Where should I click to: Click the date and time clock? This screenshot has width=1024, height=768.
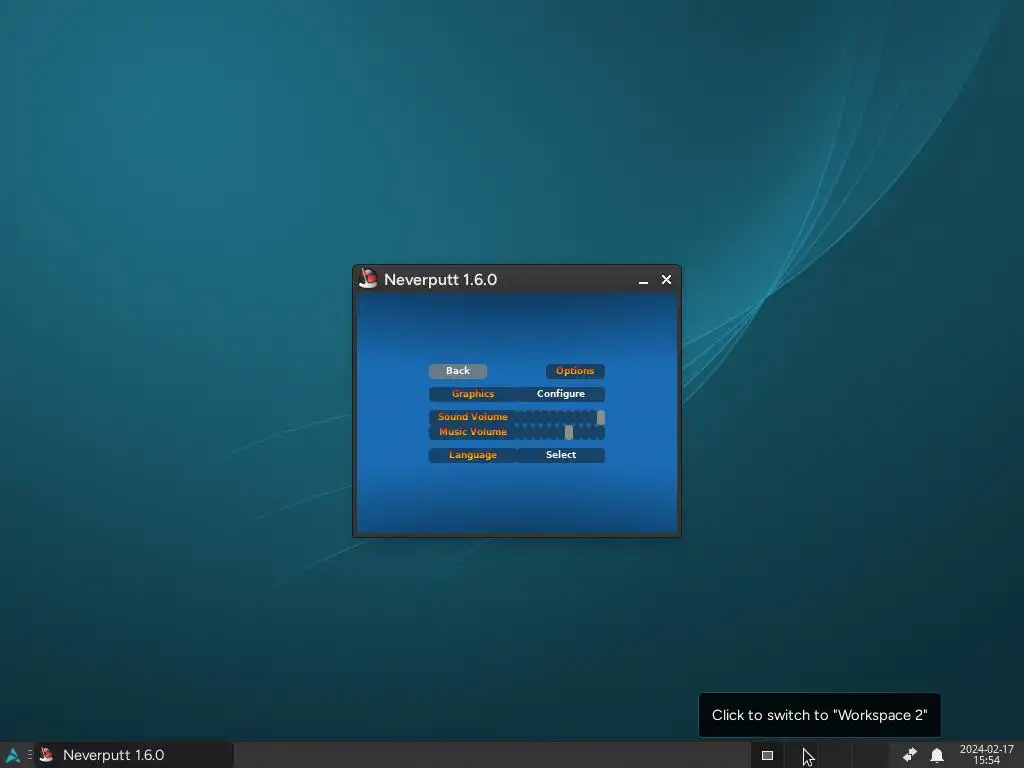987,755
